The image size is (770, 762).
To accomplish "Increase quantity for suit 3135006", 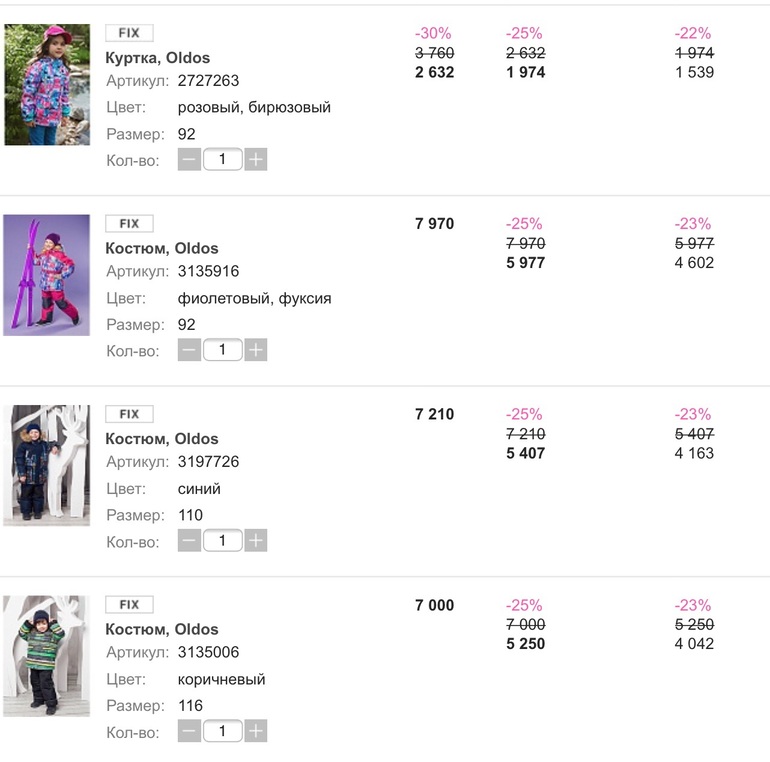I will pos(256,731).
